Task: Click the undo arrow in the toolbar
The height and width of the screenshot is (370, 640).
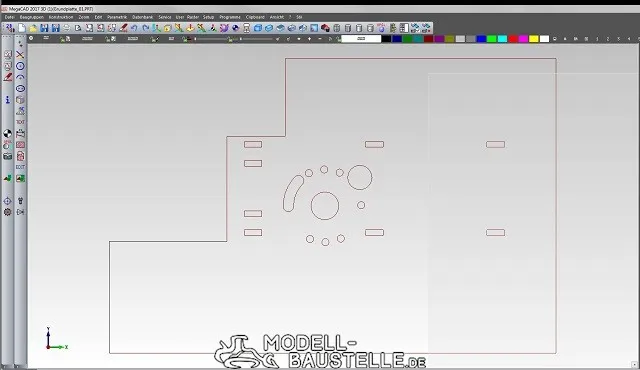Action: (x=134, y=28)
